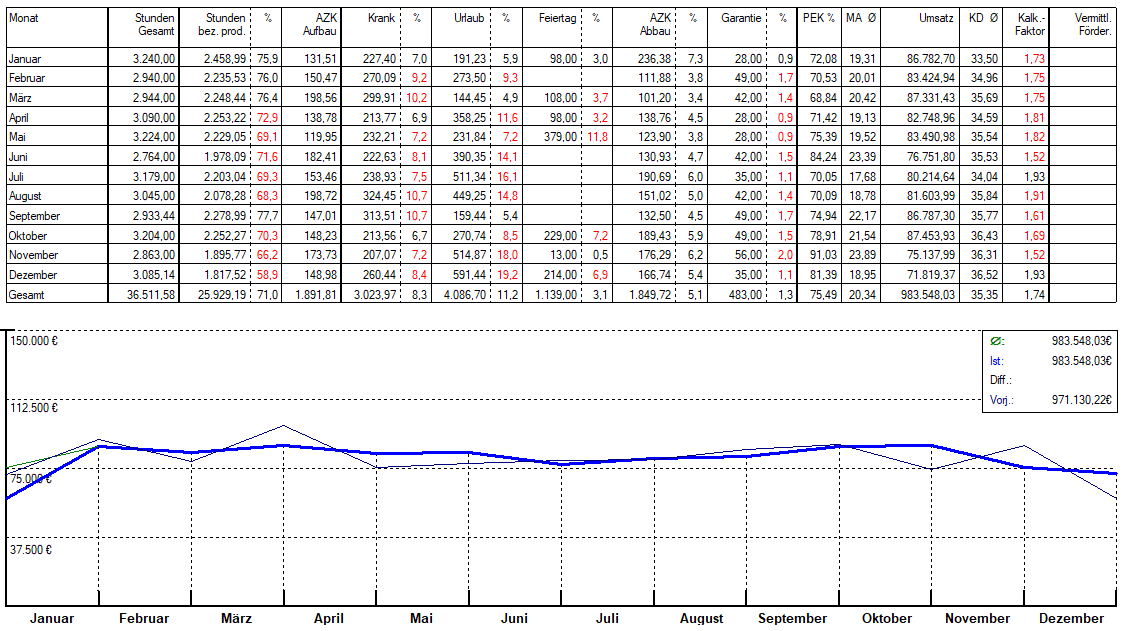Select the Januar row label in the table

(26, 60)
